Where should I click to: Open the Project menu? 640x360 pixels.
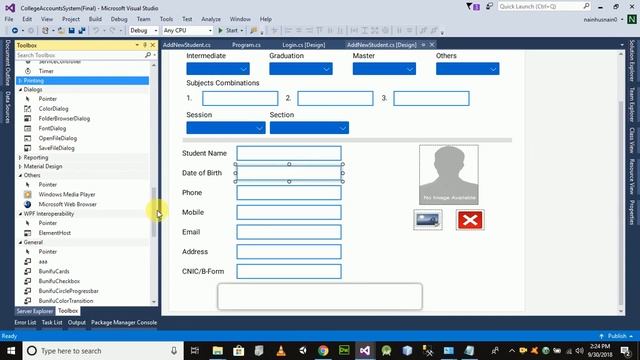pyautogui.click(x=71, y=19)
